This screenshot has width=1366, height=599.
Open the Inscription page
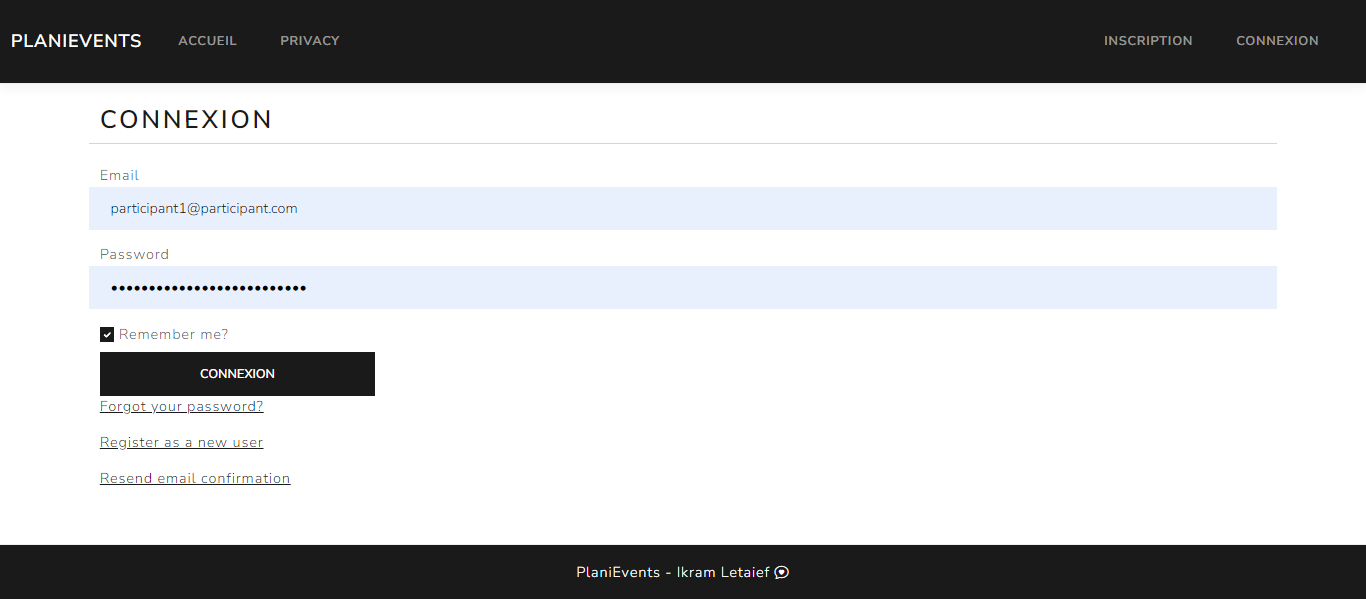[x=1148, y=41]
